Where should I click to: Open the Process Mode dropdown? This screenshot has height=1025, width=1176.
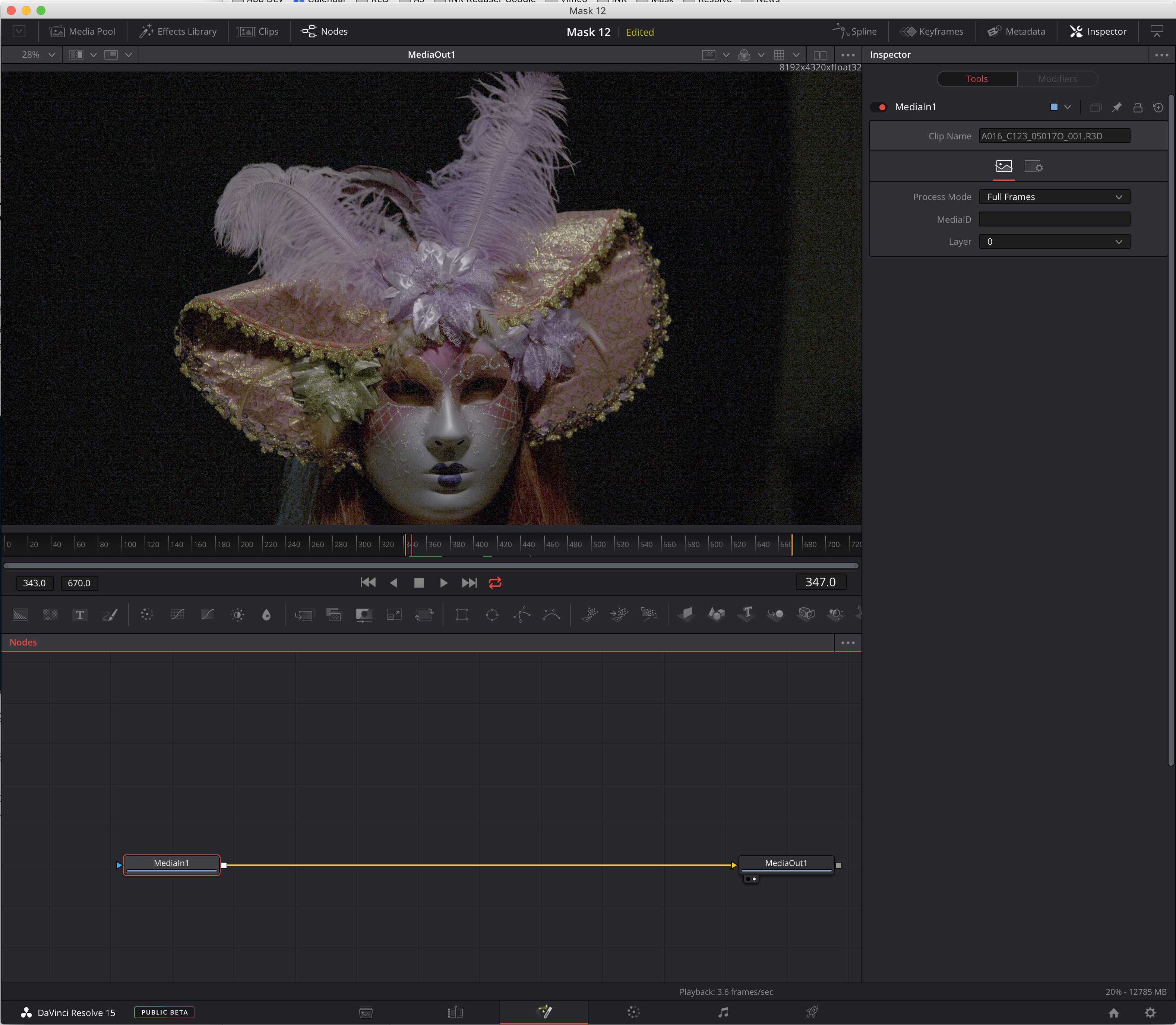tap(1054, 197)
